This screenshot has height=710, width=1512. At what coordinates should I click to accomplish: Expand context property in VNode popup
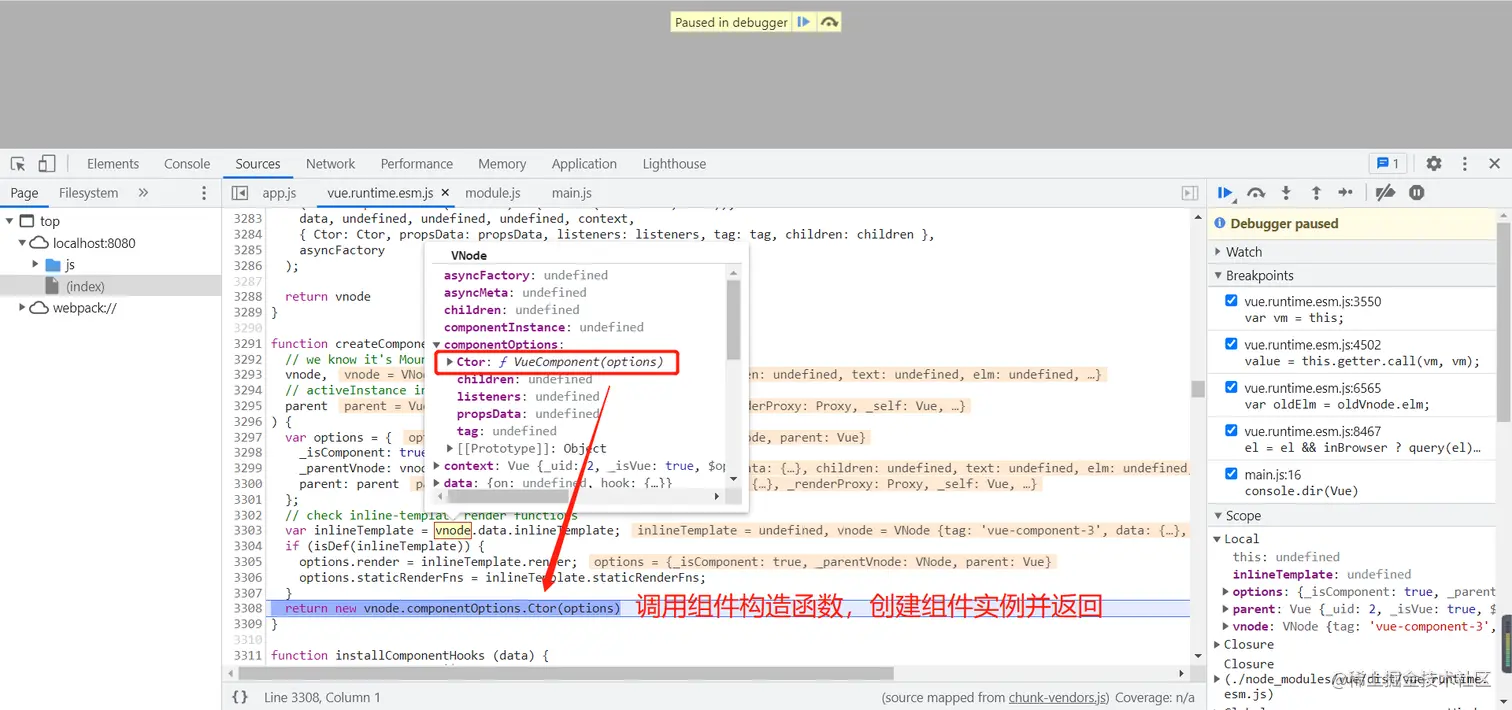pyautogui.click(x=437, y=466)
